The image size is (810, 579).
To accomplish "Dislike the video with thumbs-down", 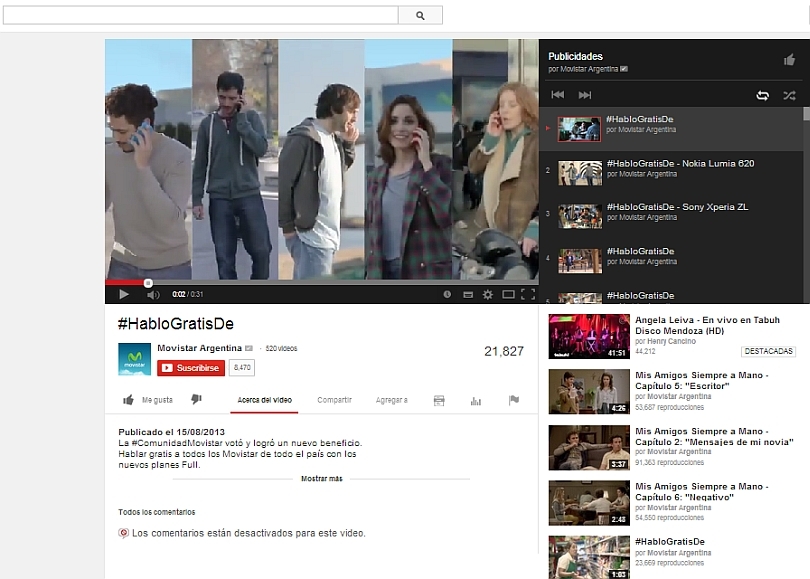I will coord(196,399).
